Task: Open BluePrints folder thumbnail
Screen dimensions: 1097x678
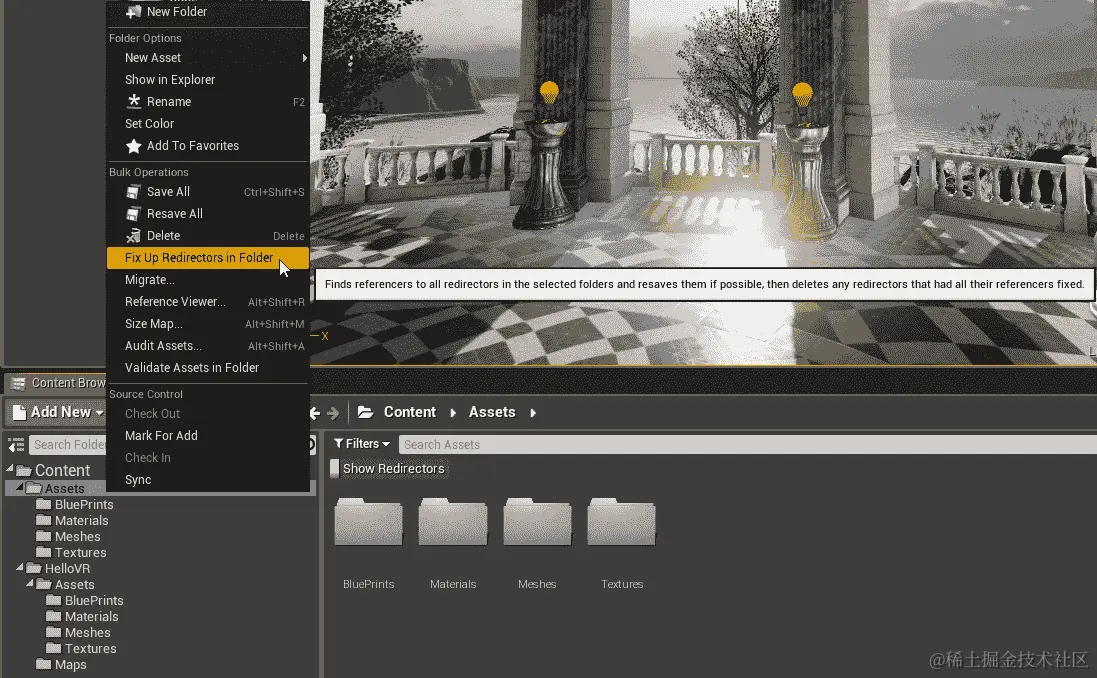Action: click(369, 521)
